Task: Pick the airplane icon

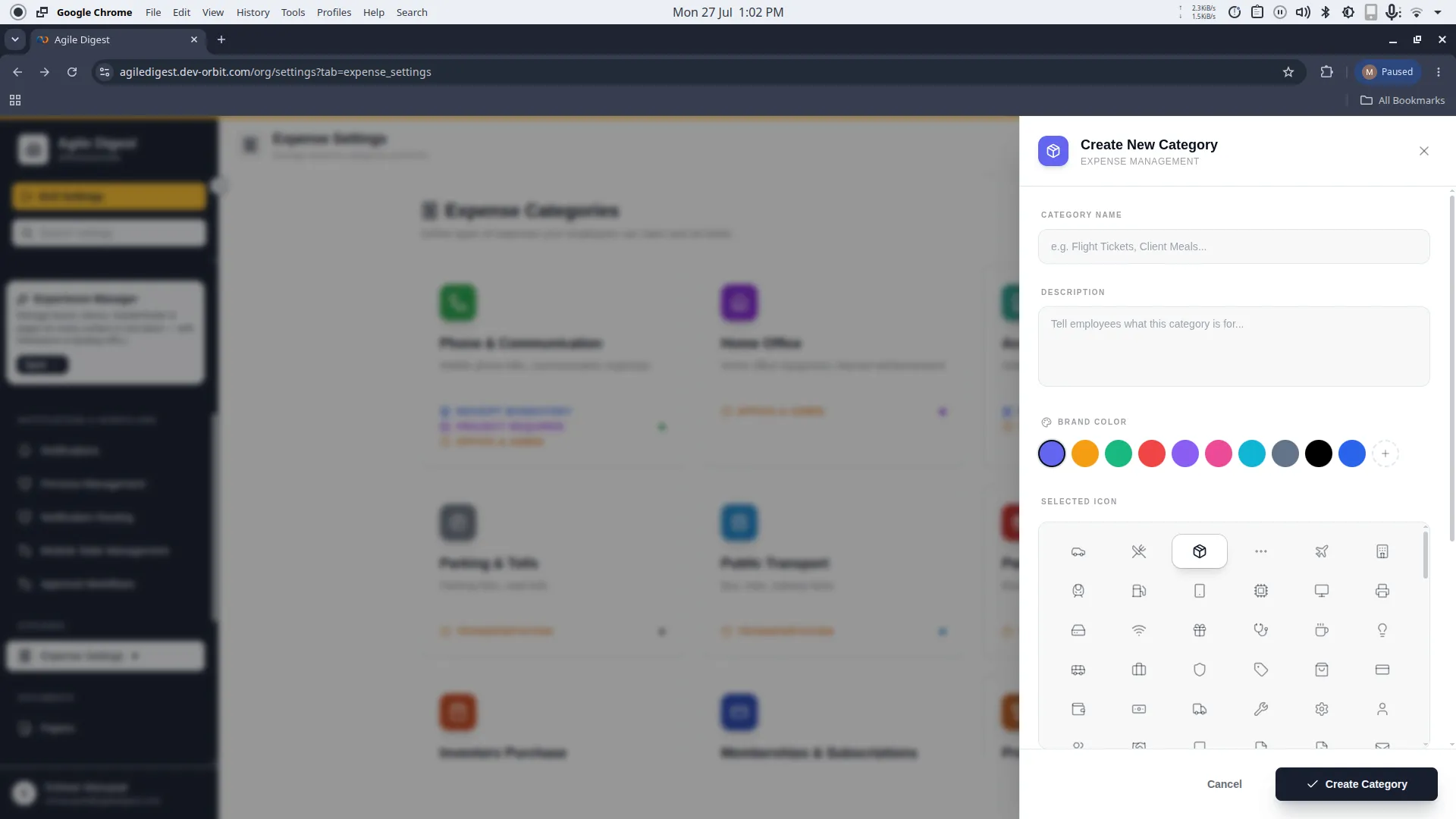Action: click(x=1321, y=551)
